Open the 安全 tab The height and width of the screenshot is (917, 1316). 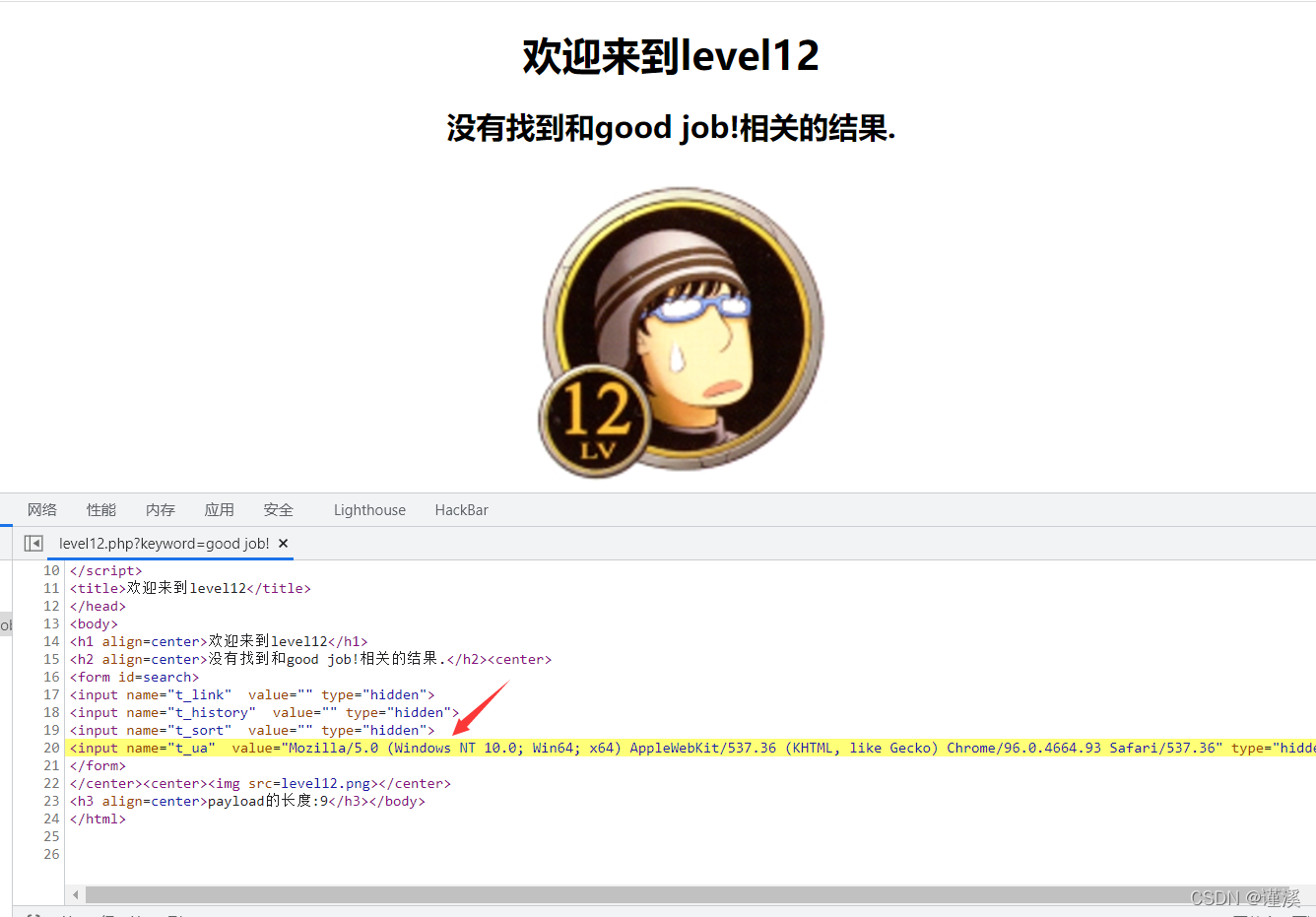point(279,509)
